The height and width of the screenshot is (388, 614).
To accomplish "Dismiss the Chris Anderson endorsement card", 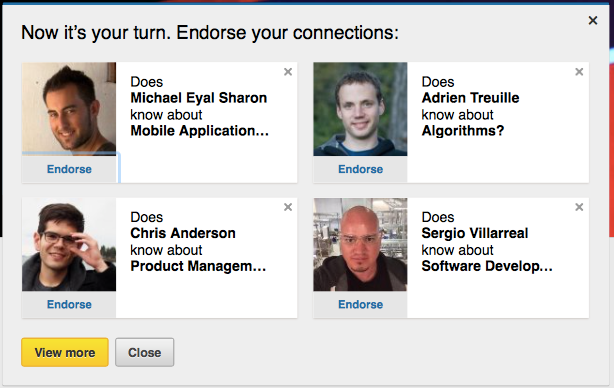I will (x=288, y=207).
